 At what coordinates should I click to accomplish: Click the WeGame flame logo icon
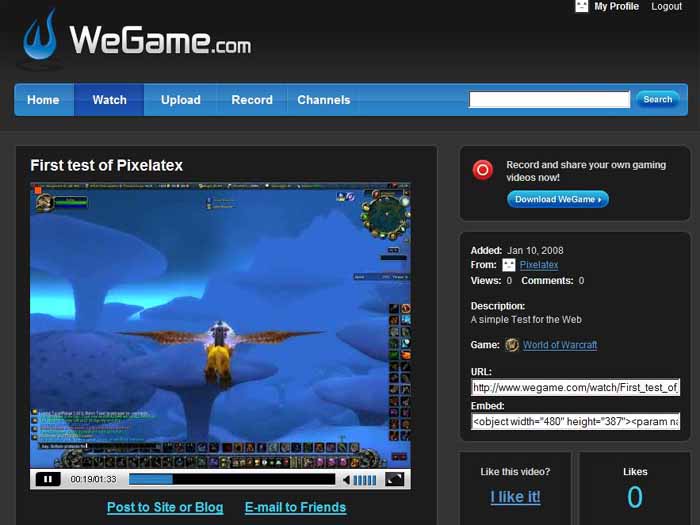tap(42, 38)
